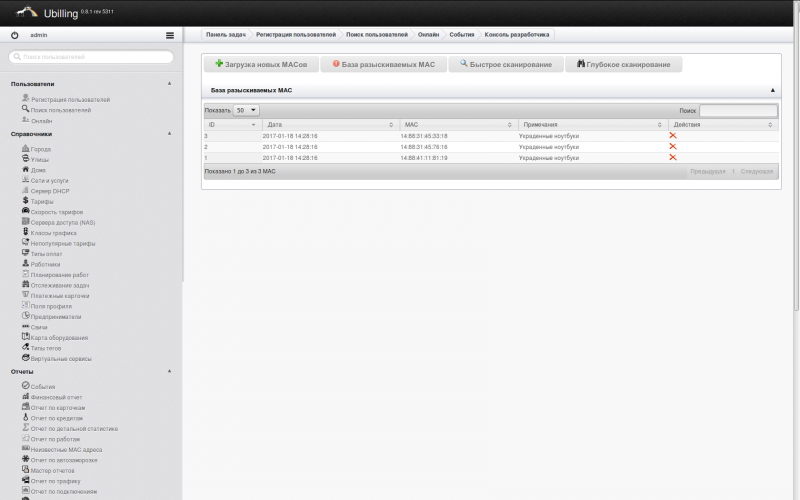Open the Показать 50 rows dropdown
The image size is (800, 500).
(246, 110)
